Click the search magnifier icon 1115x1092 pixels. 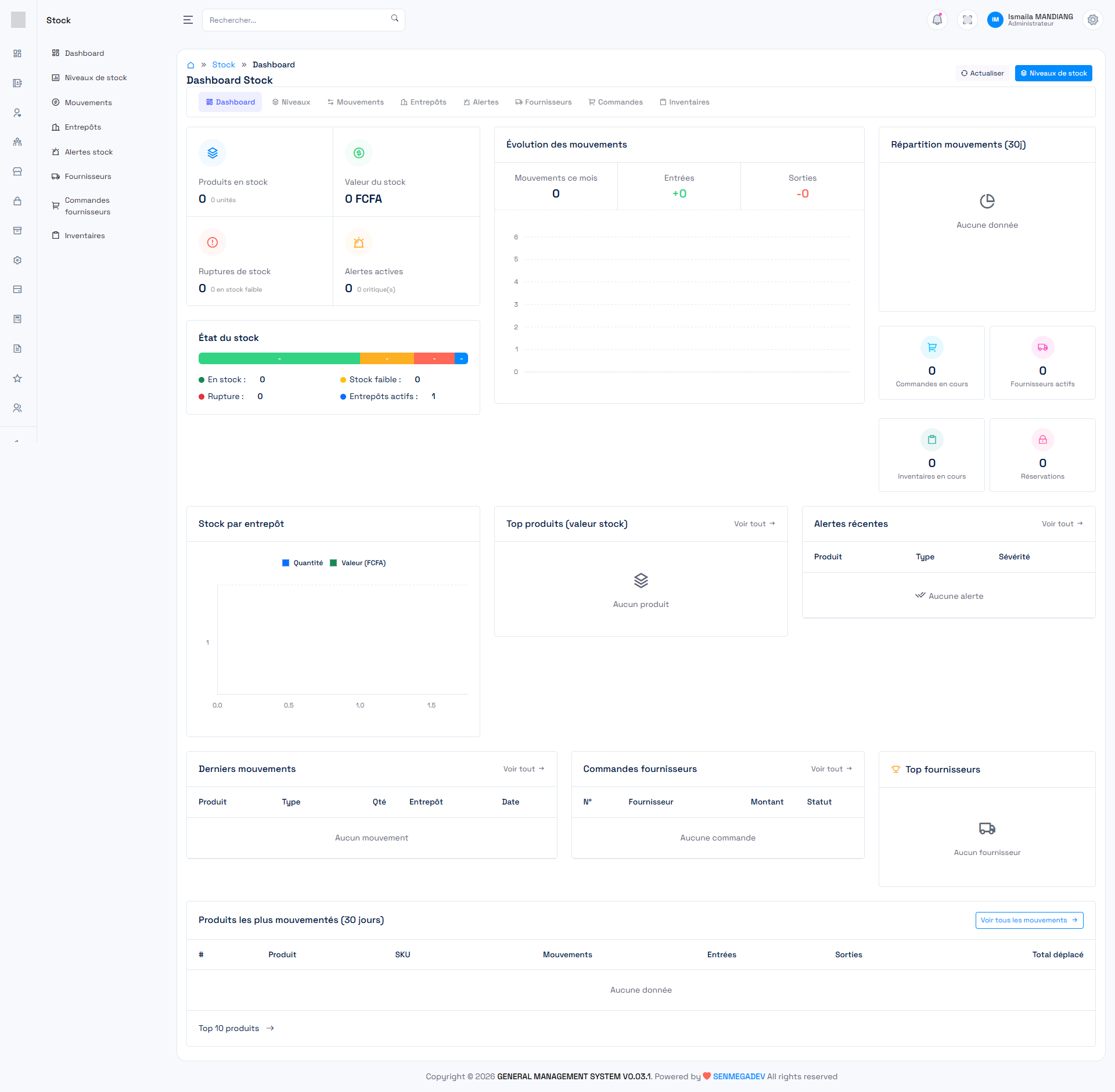395,19
